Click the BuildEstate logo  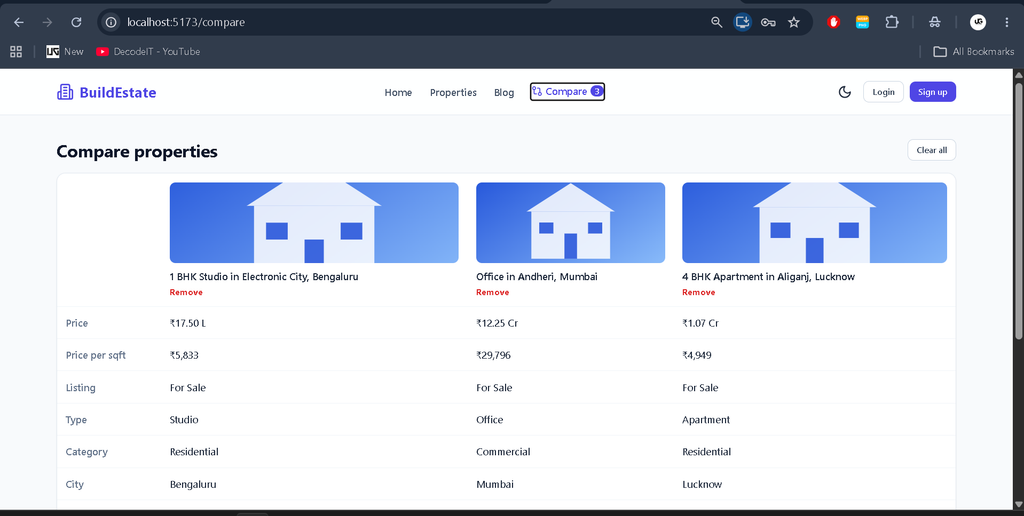pos(106,92)
